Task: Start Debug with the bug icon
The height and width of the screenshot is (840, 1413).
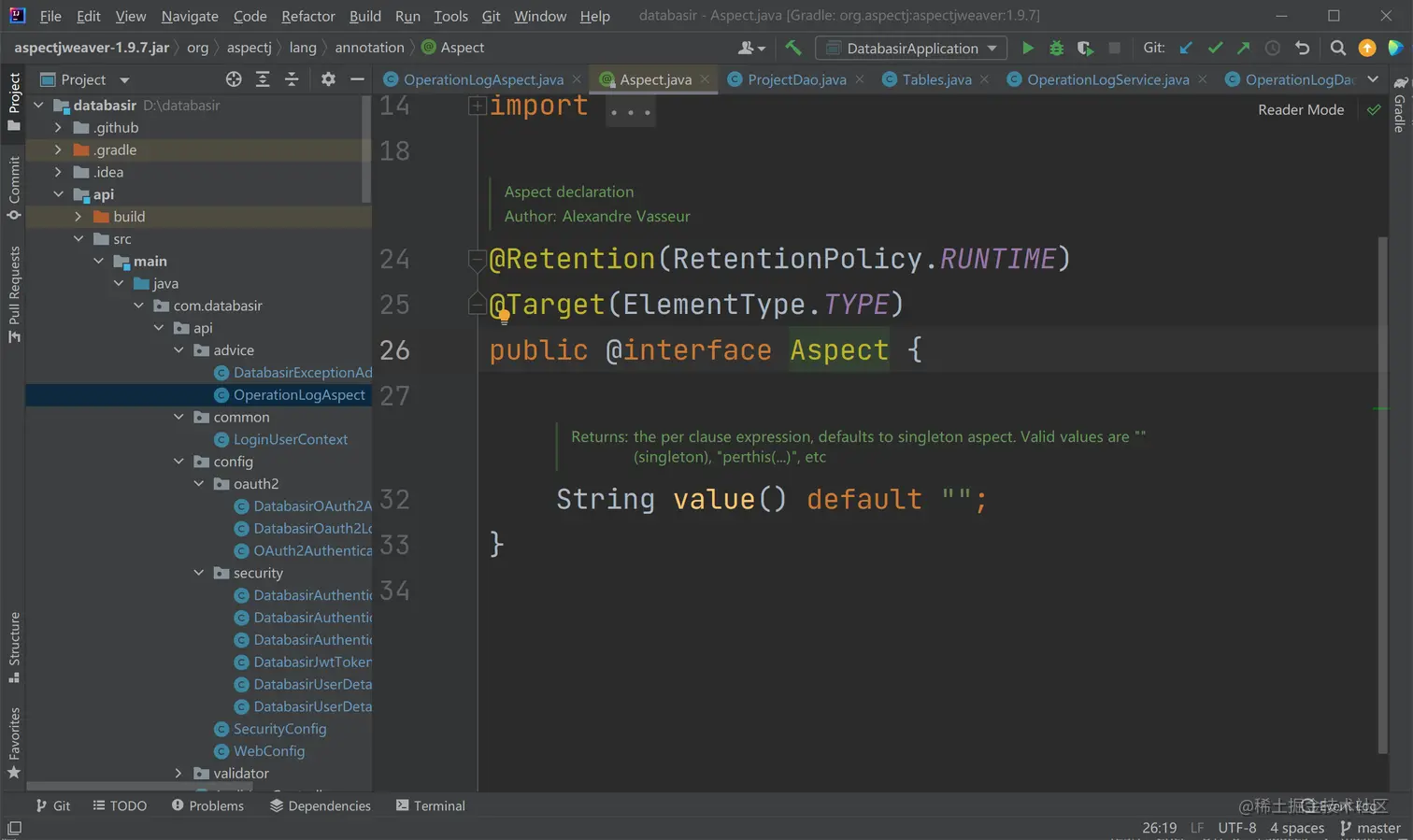Action: click(1056, 48)
